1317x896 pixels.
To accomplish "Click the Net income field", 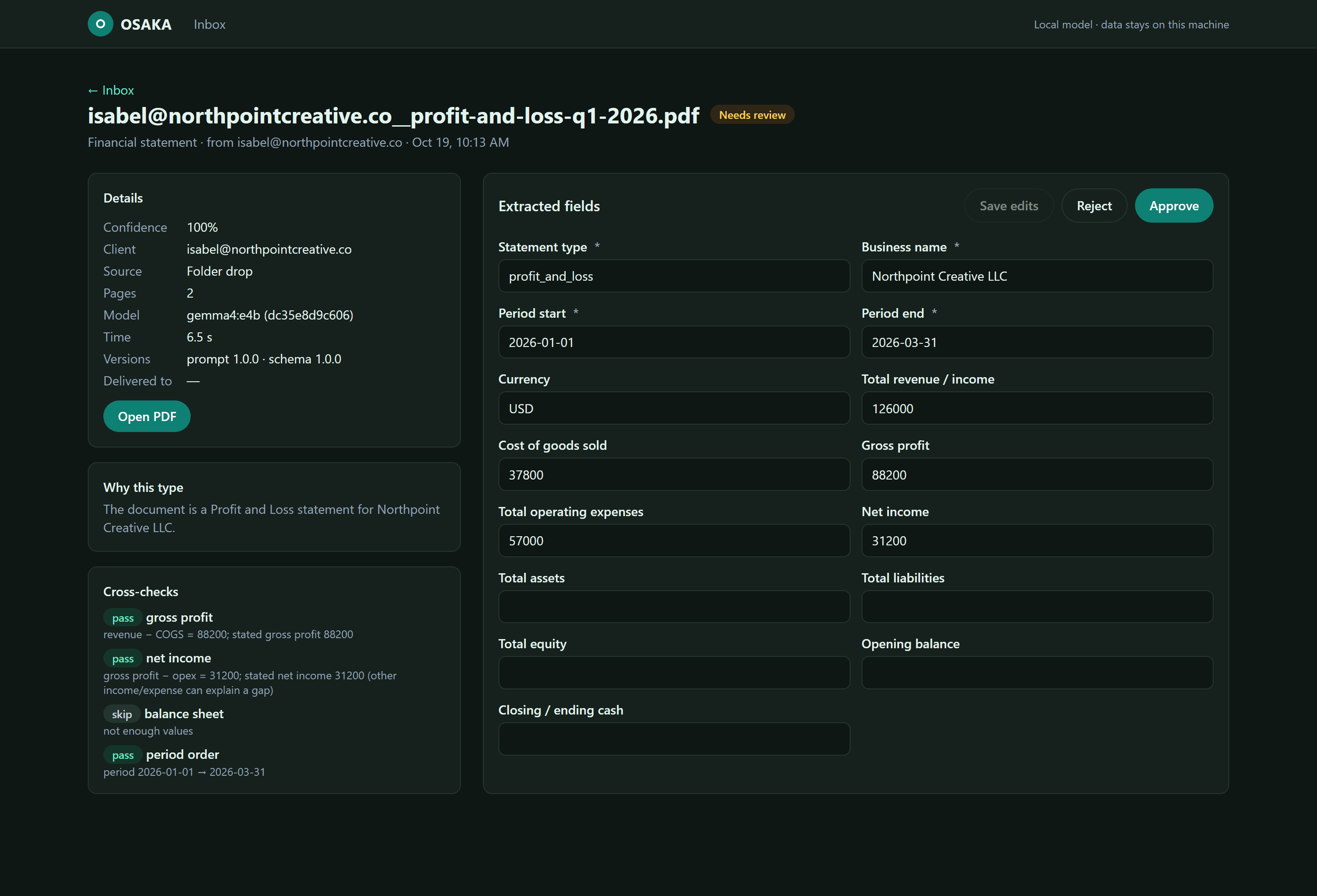I will [x=1037, y=540].
